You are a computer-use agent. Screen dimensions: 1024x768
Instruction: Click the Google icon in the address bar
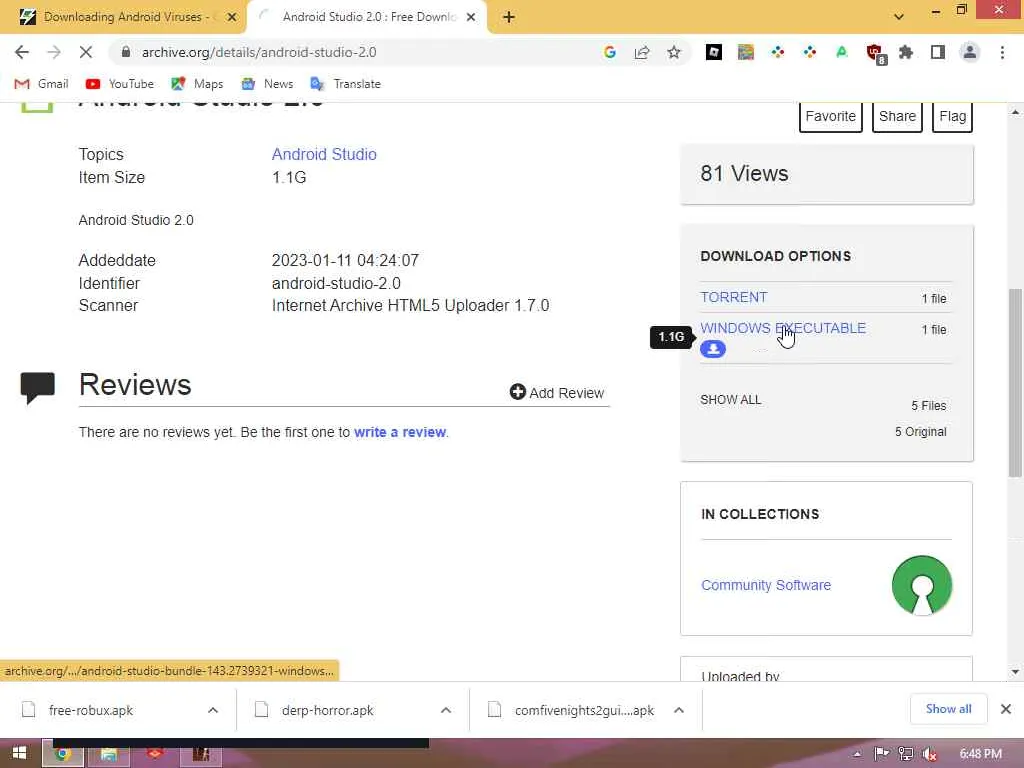[x=610, y=52]
